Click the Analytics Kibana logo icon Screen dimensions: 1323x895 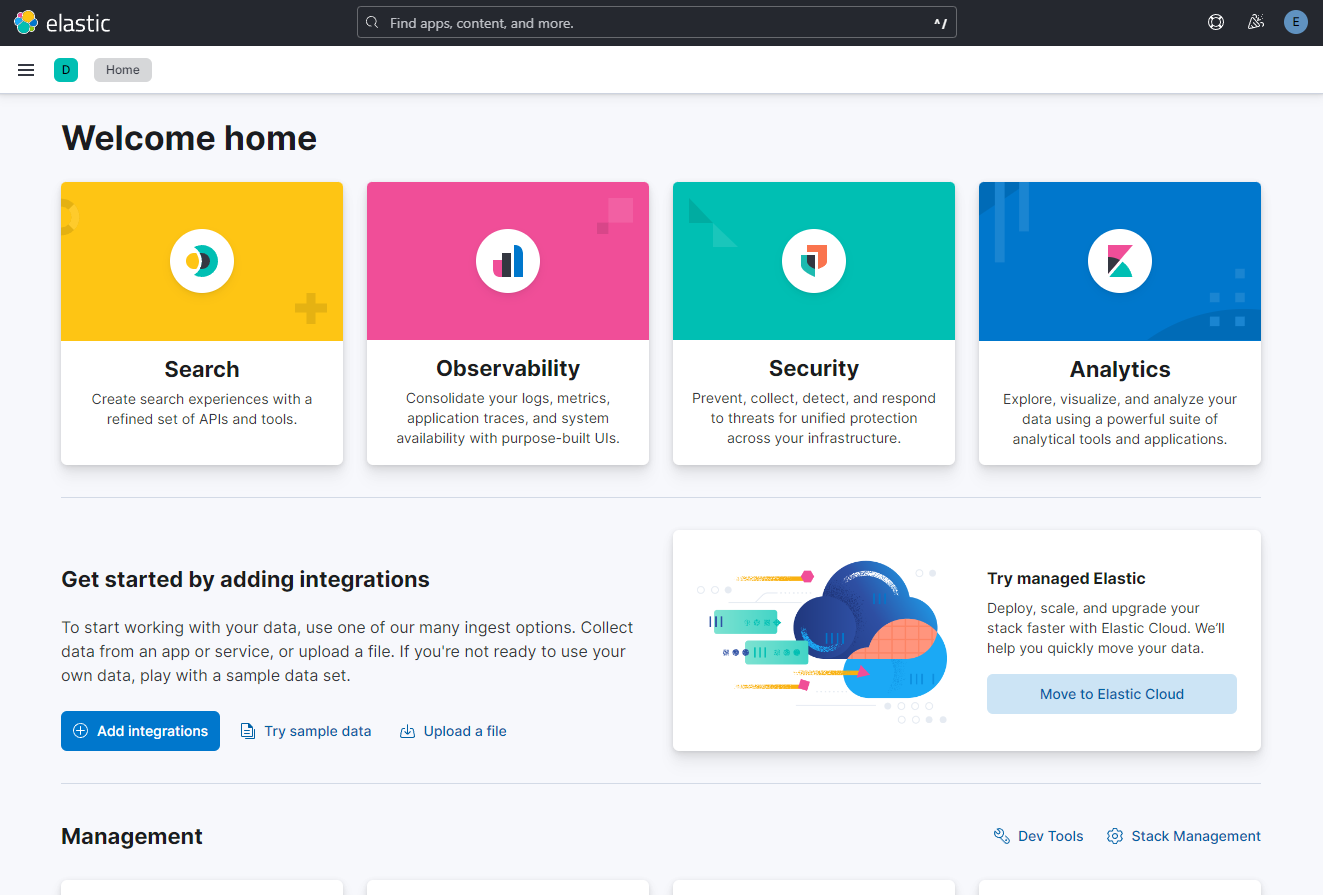[x=1120, y=261]
